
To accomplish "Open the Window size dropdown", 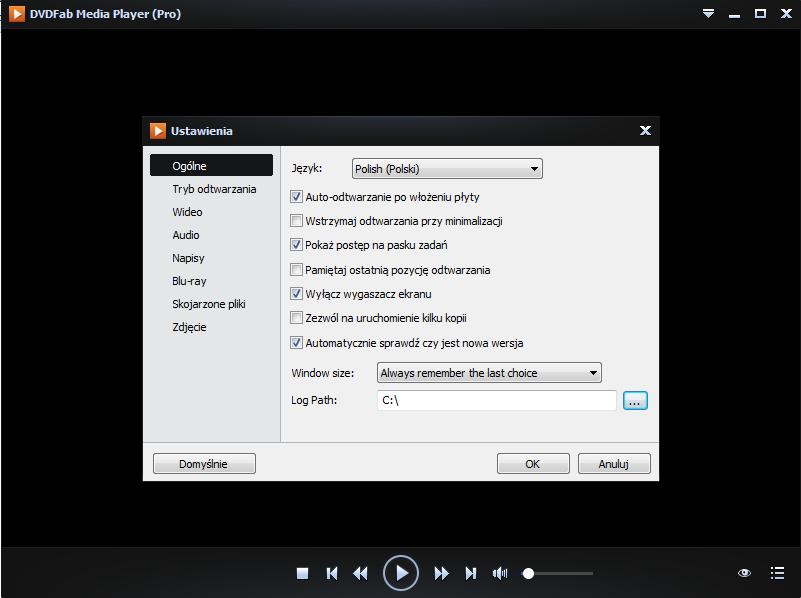I will pos(489,373).
